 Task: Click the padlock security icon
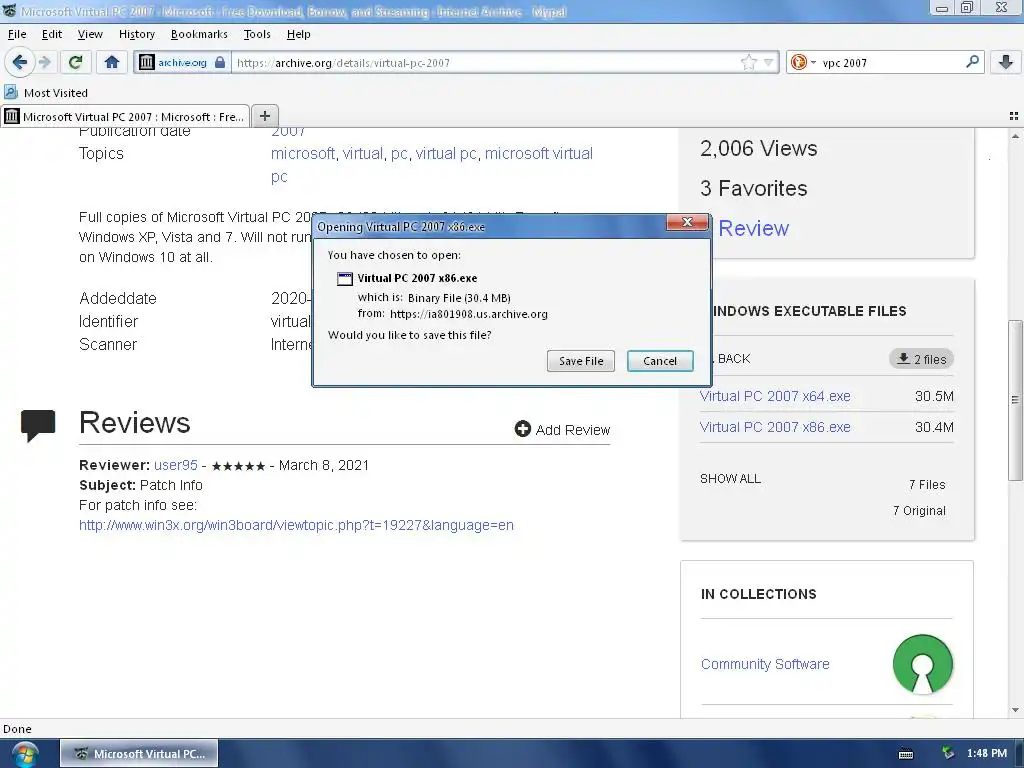click(x=220, y=63)
